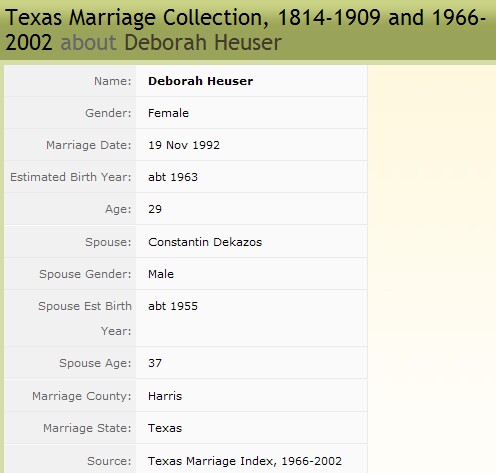Open source Texas Marriage Index, 1966-2002
496x473 pixels.
pyautogui.click(x=245, y=461)
